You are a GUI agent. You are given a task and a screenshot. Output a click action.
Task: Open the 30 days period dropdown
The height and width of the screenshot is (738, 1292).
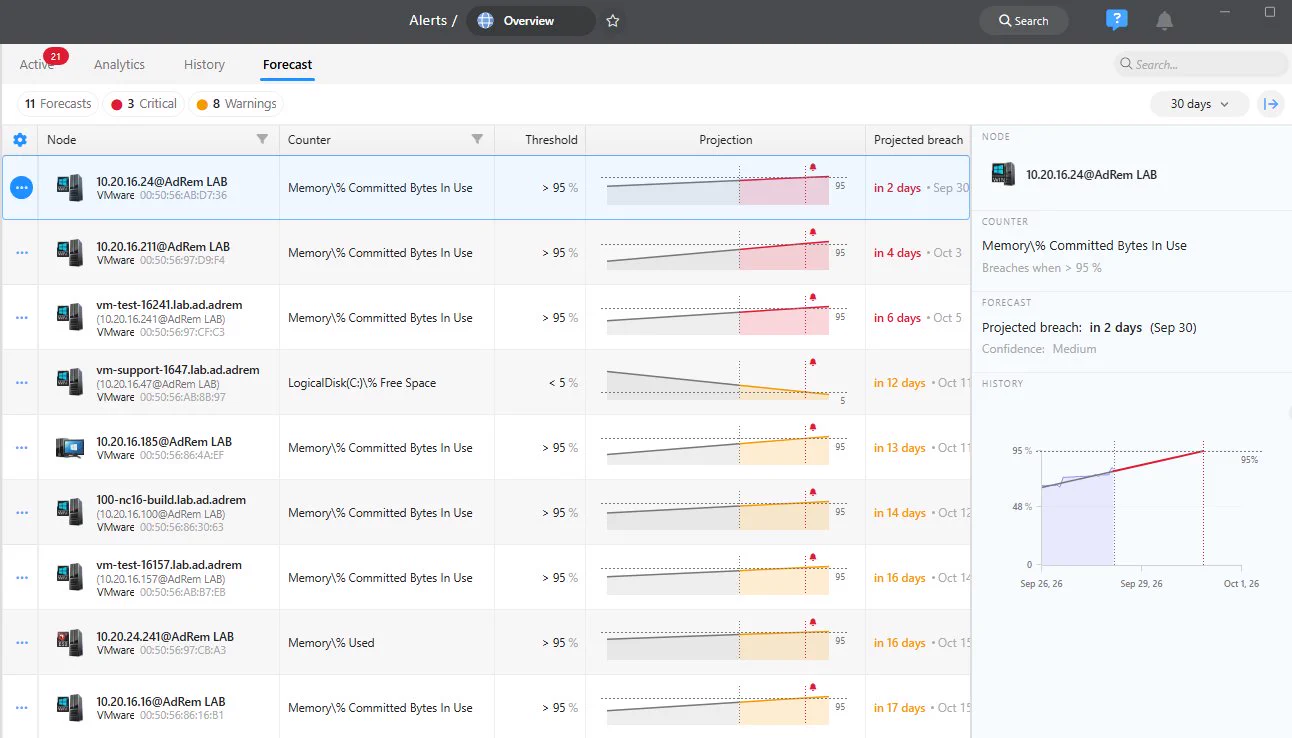point(1199,104)
